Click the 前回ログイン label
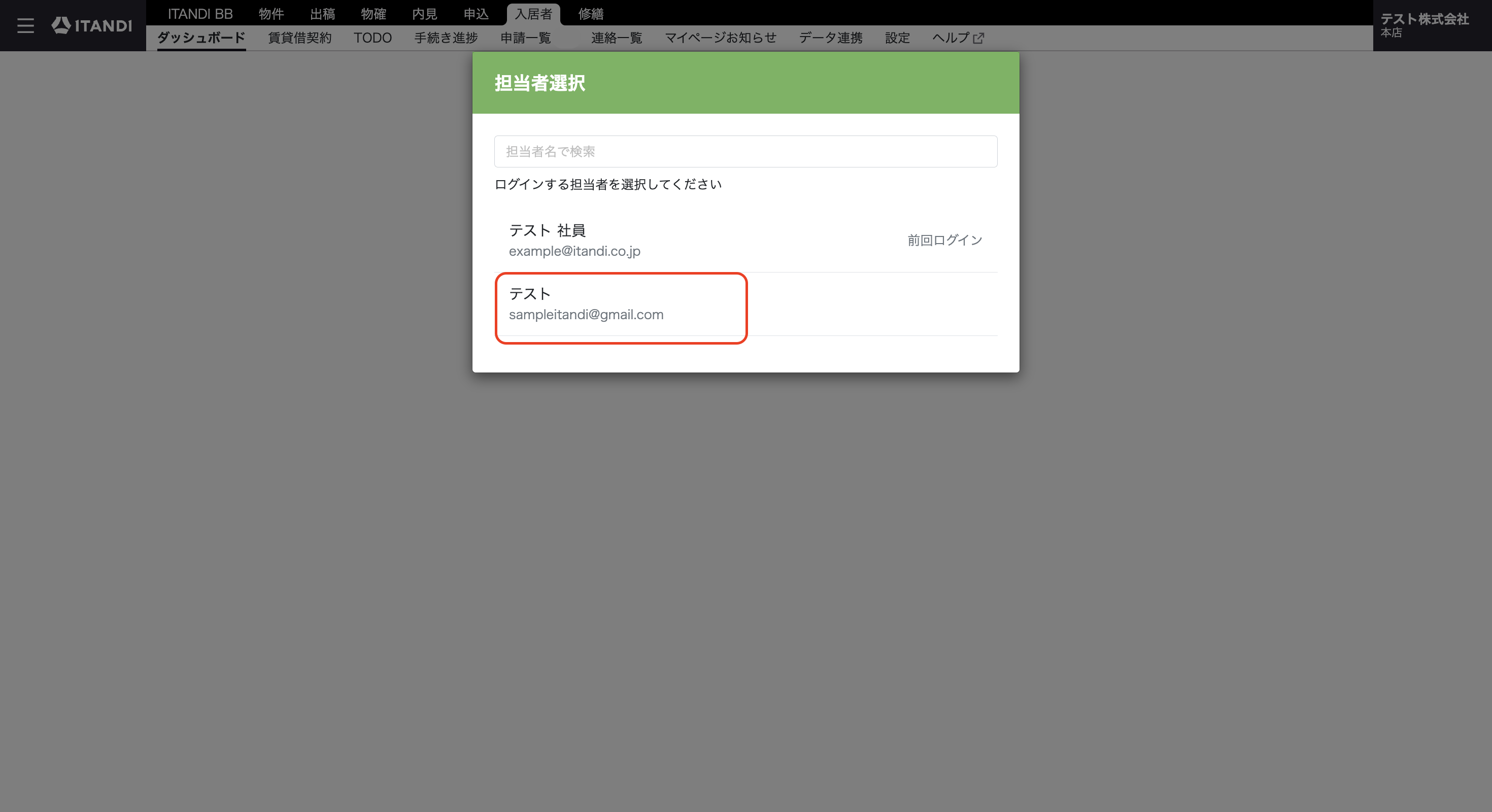 click(944, 241)
